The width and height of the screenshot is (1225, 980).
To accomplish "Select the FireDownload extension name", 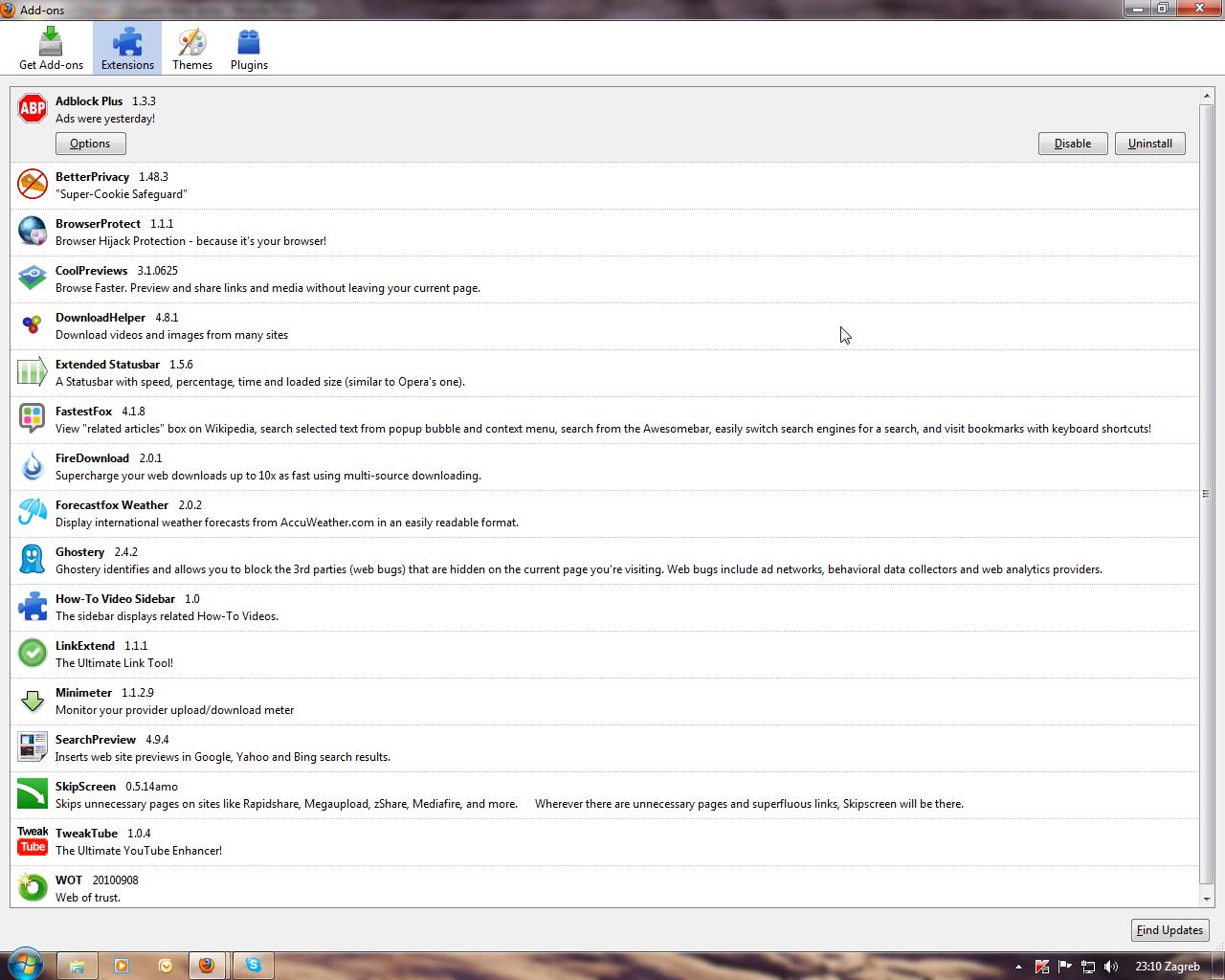I will click(x=92, y=458).
